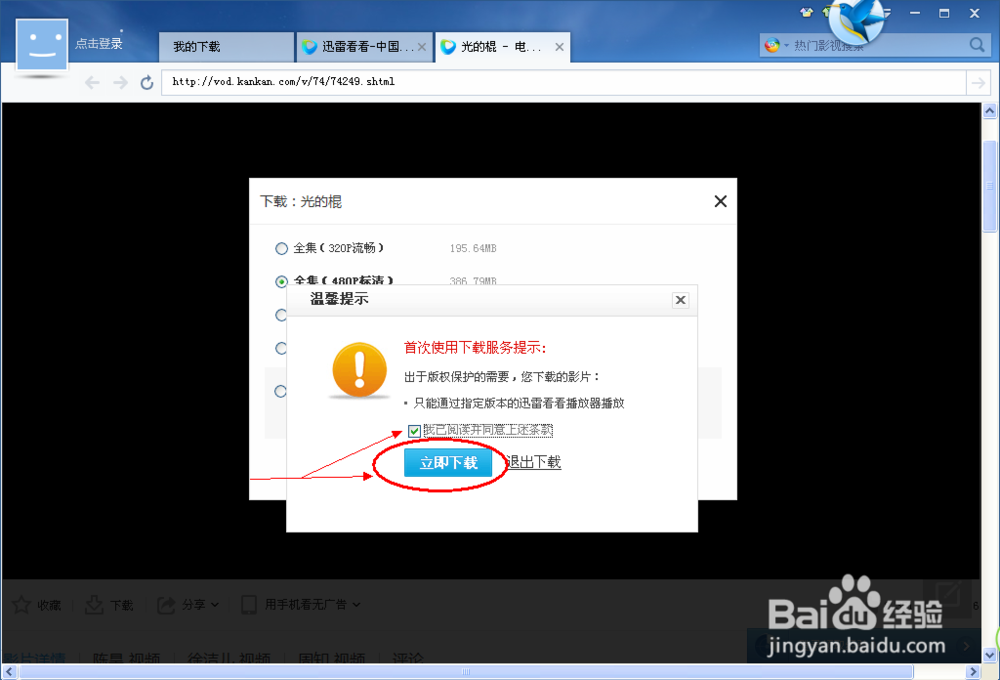
Task: Click the horizontal scrollbar thumb
Action: pos(466,672)
